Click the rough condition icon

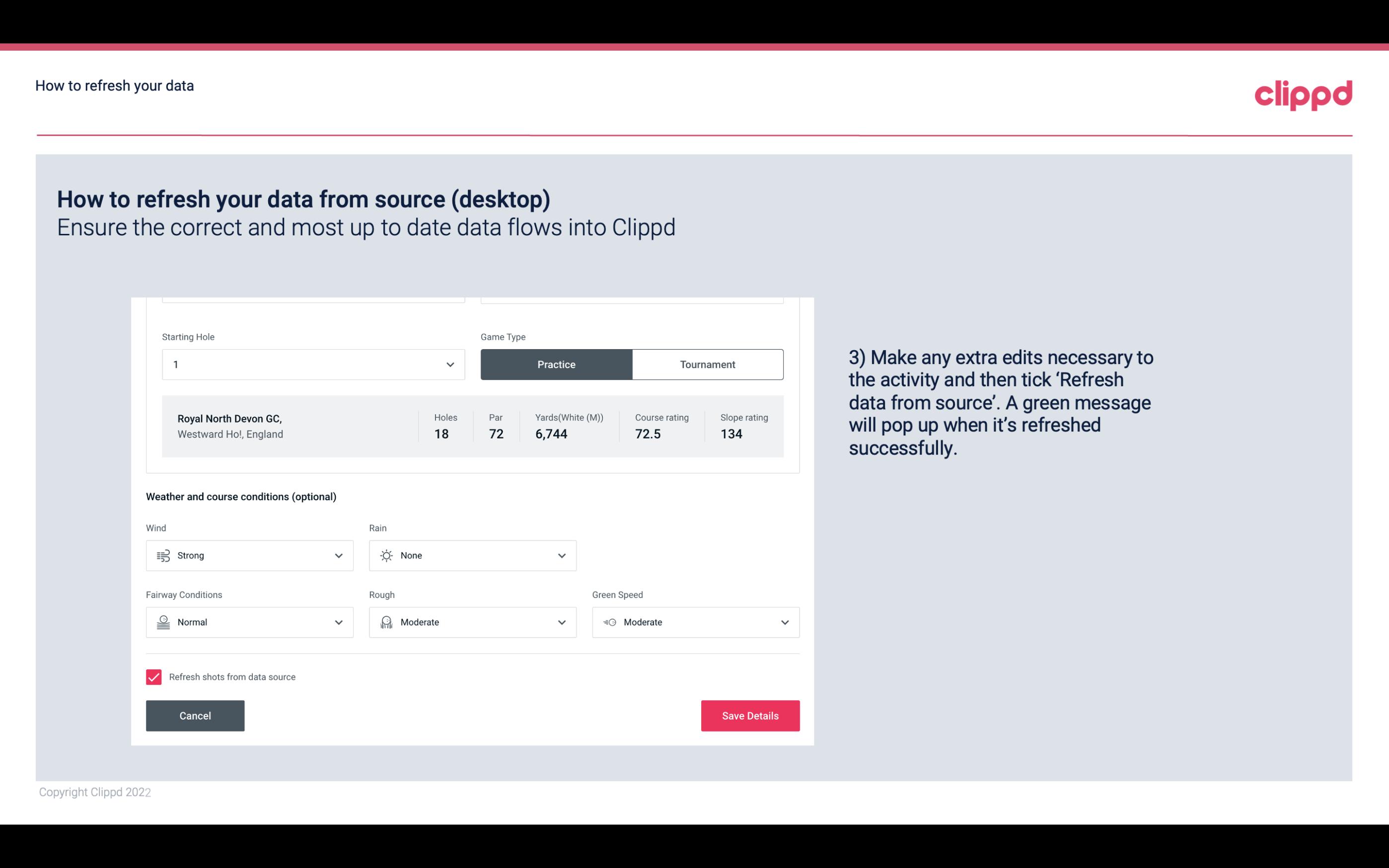click(386, 622)
